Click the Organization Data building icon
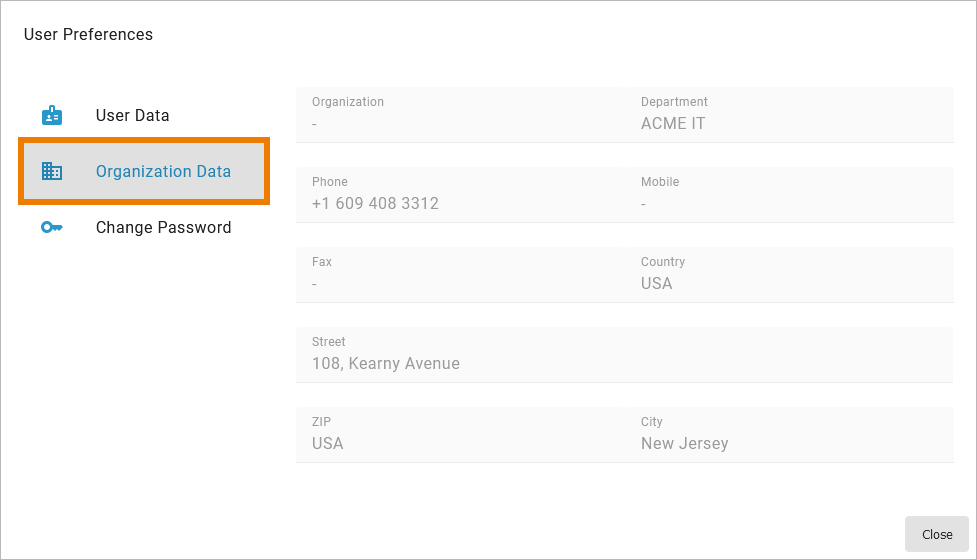This screenshot has height=560, width=977. click(x=52, y=171)
